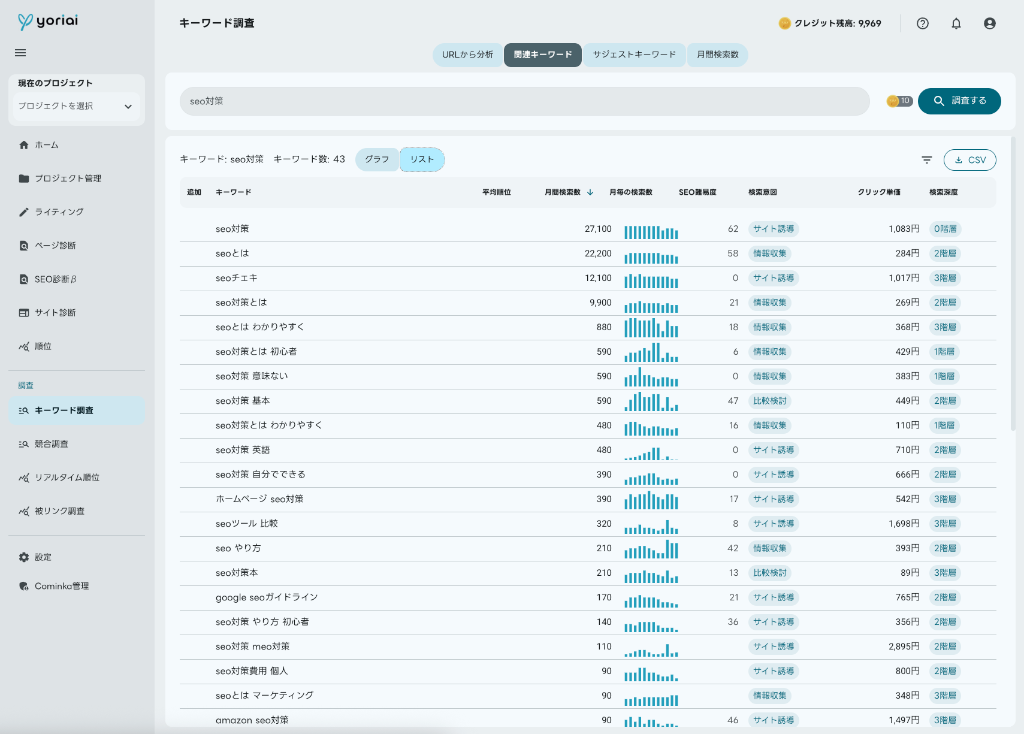Viewport: 1024px width, 734px height.
Task: Click the help question mark icon
Action: (922, 23)
